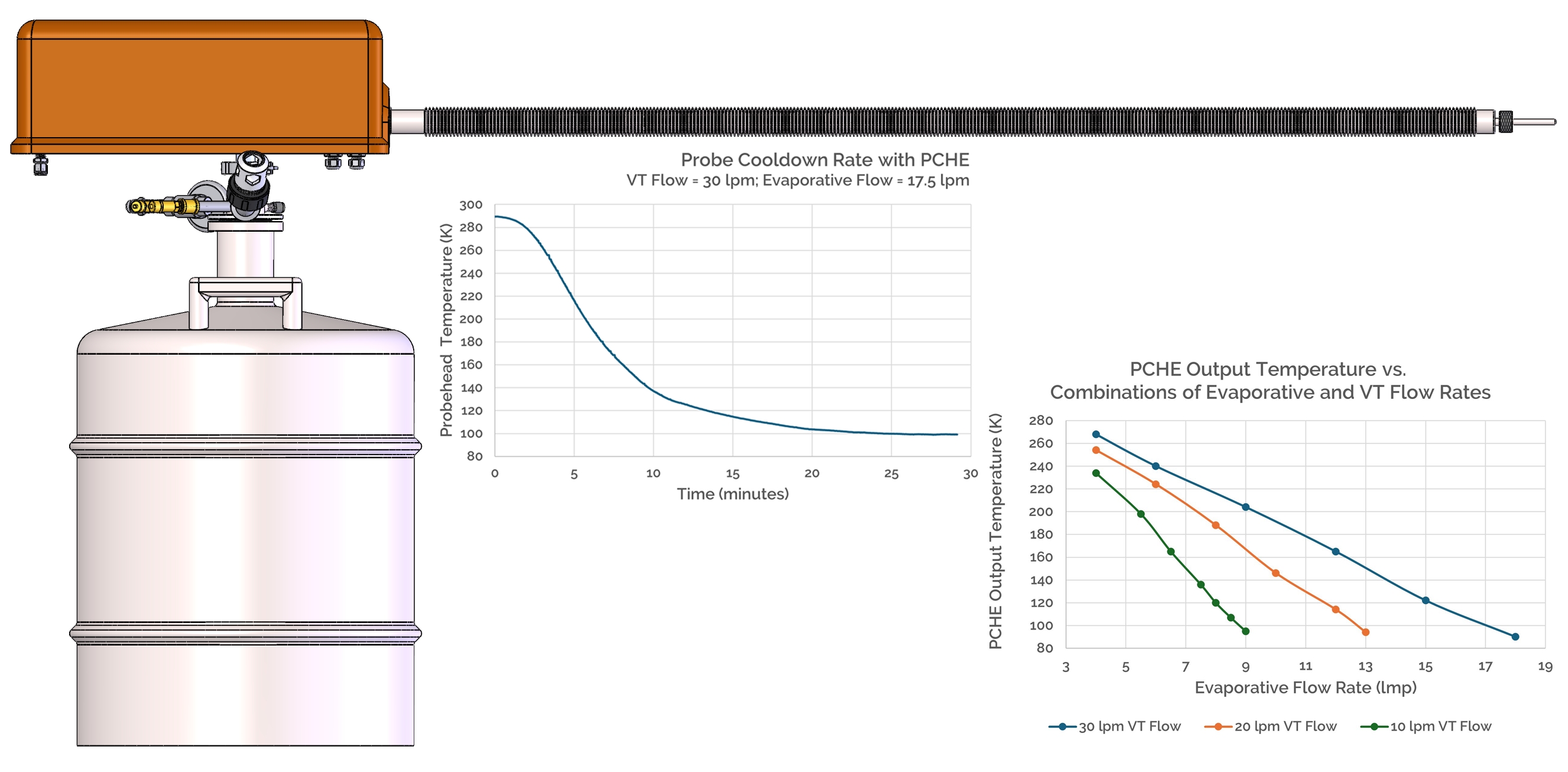This screenshot has height=772, width=1568.
Task: Click the last blue data point near 18 lpm
Action: [1515, 637]
